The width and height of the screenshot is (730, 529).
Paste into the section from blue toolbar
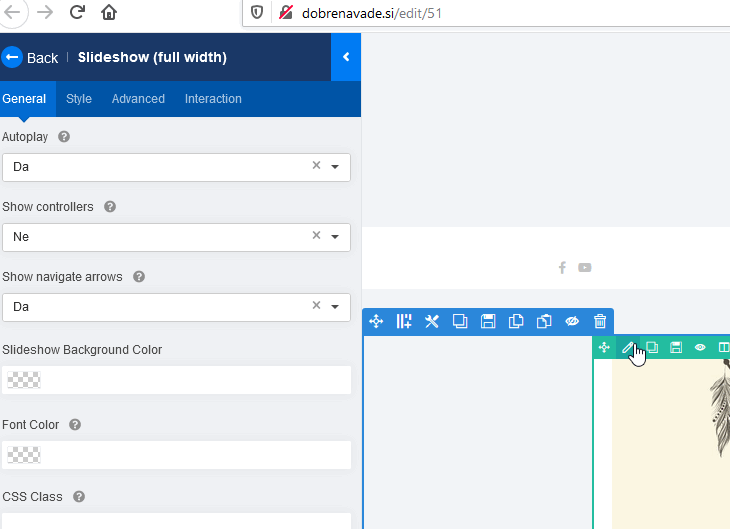tap(544, 321)
